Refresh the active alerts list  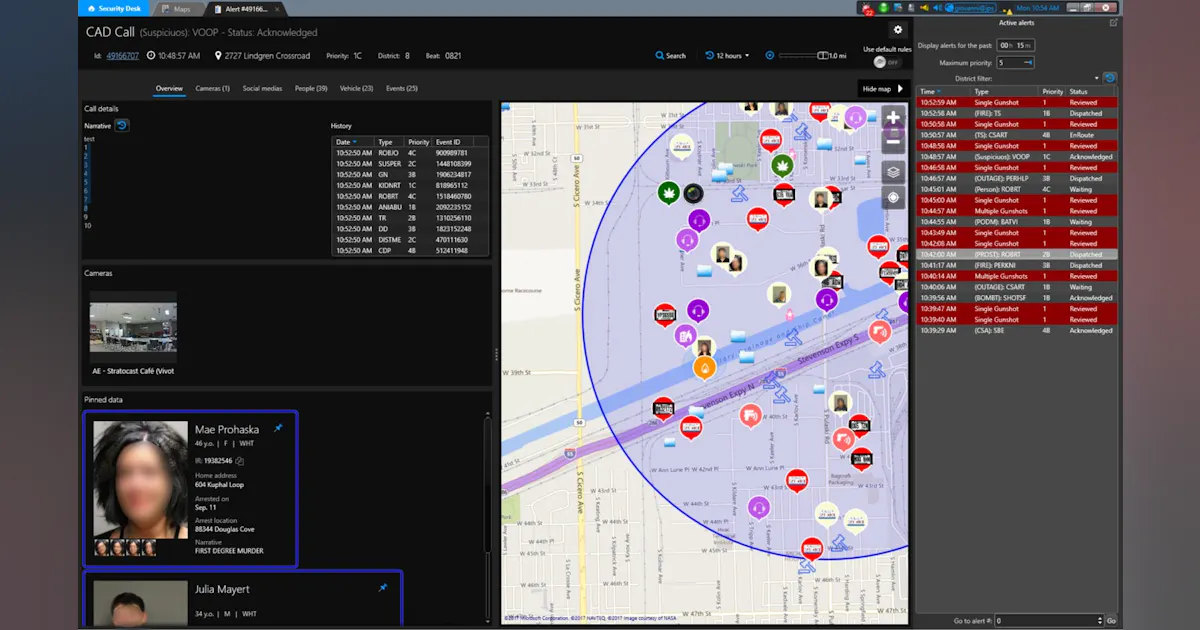(x=1109, y=77)
